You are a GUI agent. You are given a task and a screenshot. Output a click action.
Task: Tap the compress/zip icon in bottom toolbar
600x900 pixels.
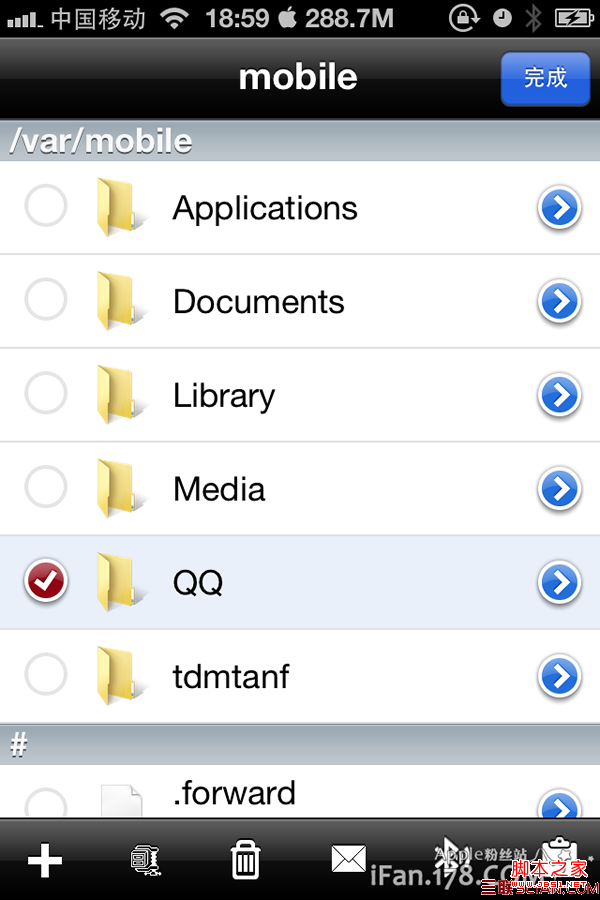click(145, 860)
